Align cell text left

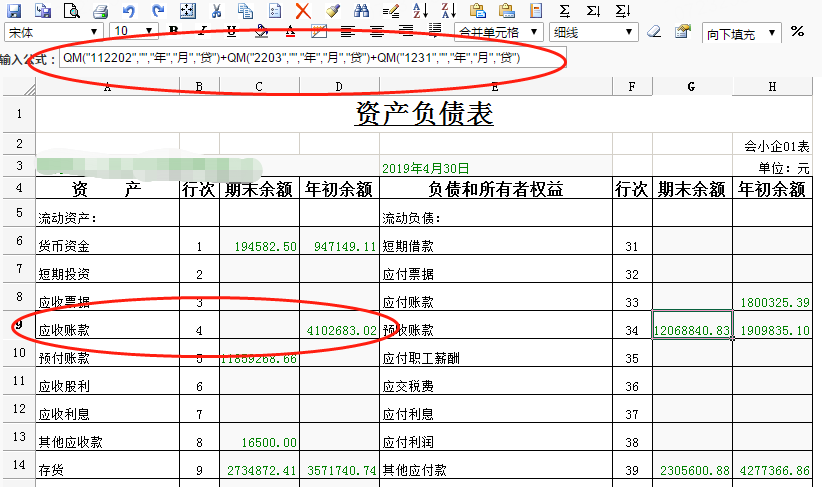click(348, 32)
